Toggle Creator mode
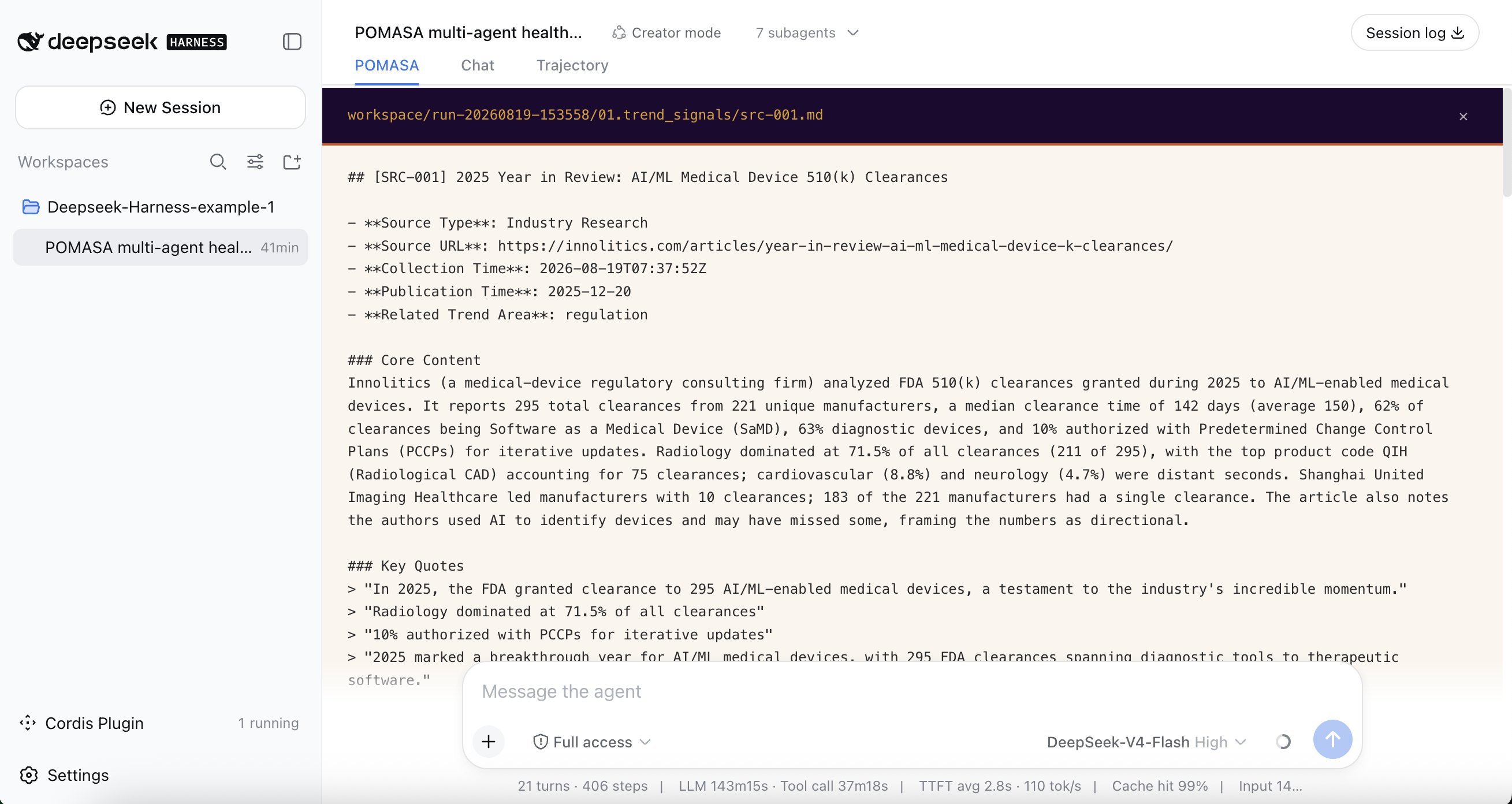Image resolution: width=1512 pixels, height=804 pixels. (x=666, y=33)
